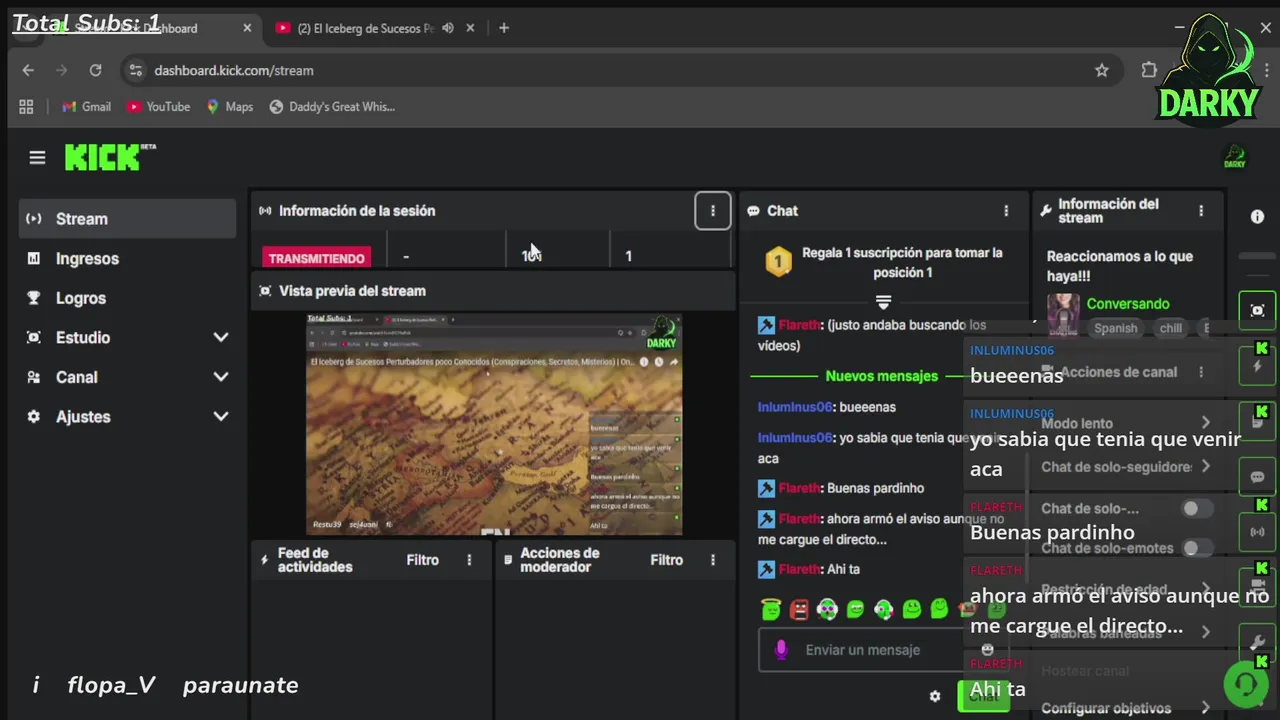Click the Spanish tag chip
1280x720 pixels.
pyautogui.click(x=1115, y=328)
